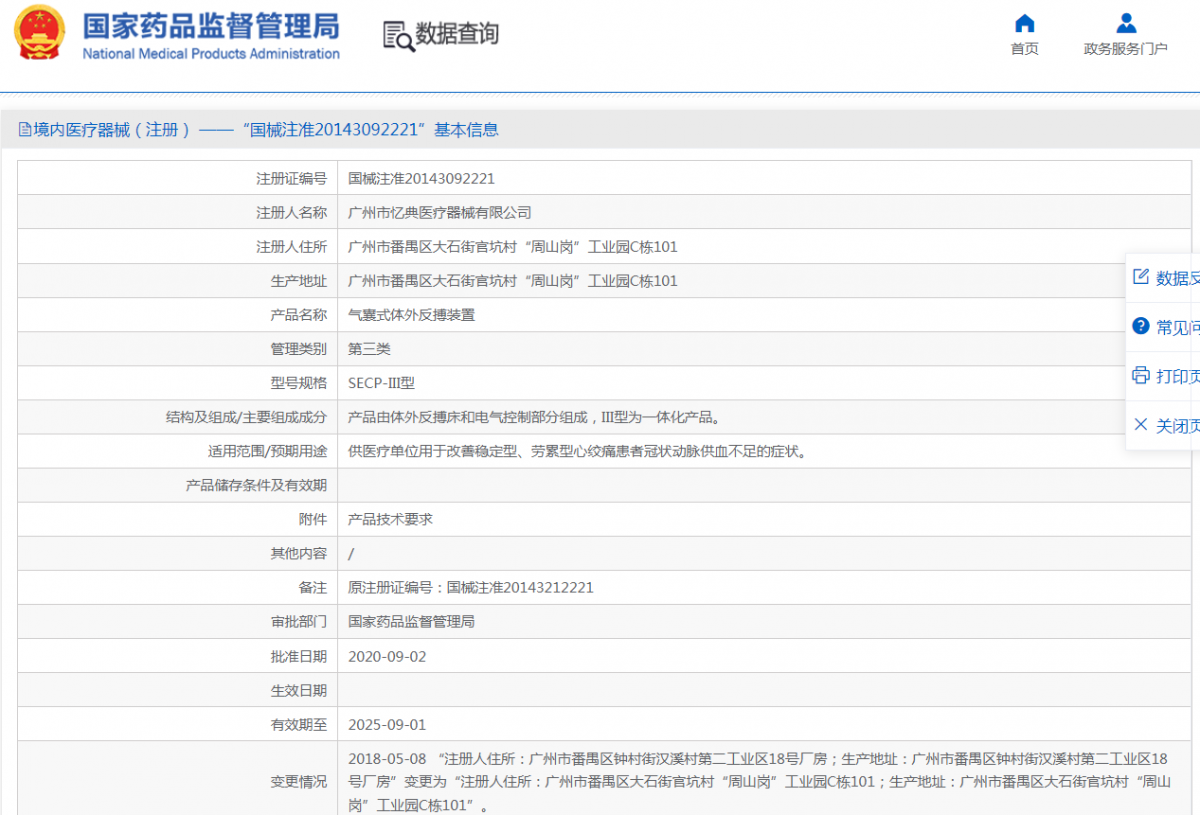
Task: Click the 型号规格 row label
Action: click(x=298, y=383)
